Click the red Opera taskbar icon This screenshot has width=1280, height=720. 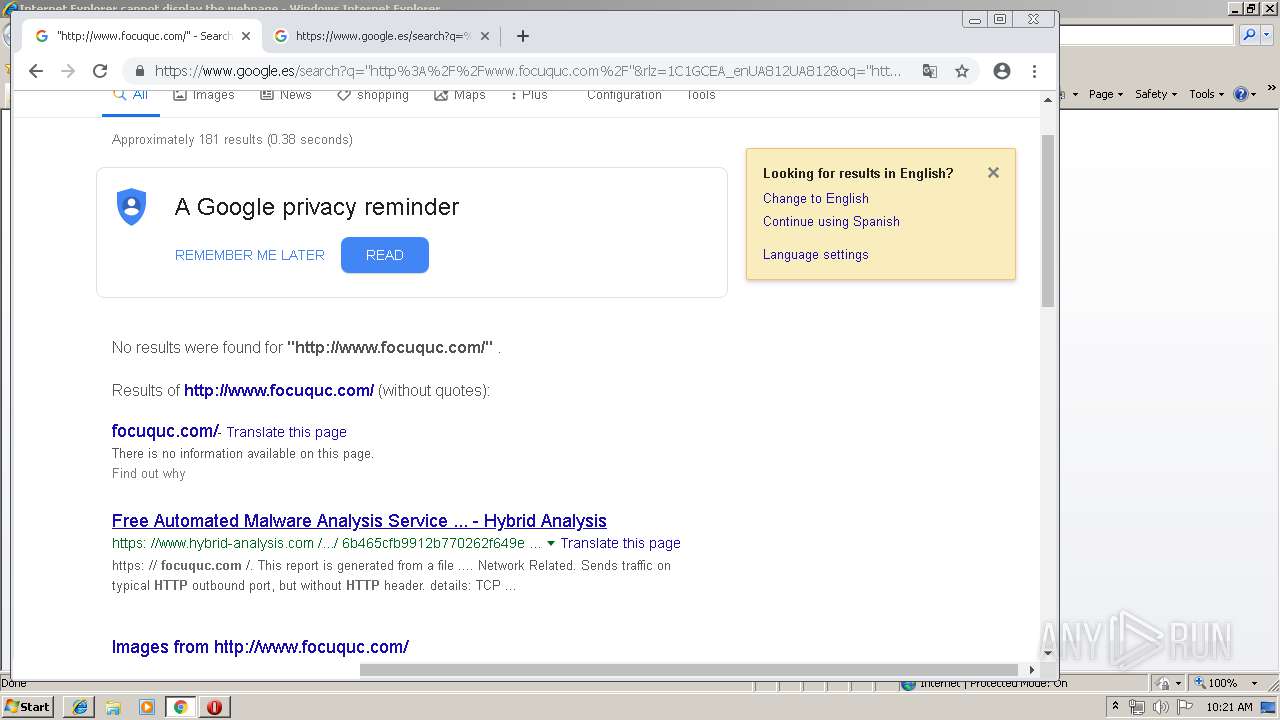[214, 707]
